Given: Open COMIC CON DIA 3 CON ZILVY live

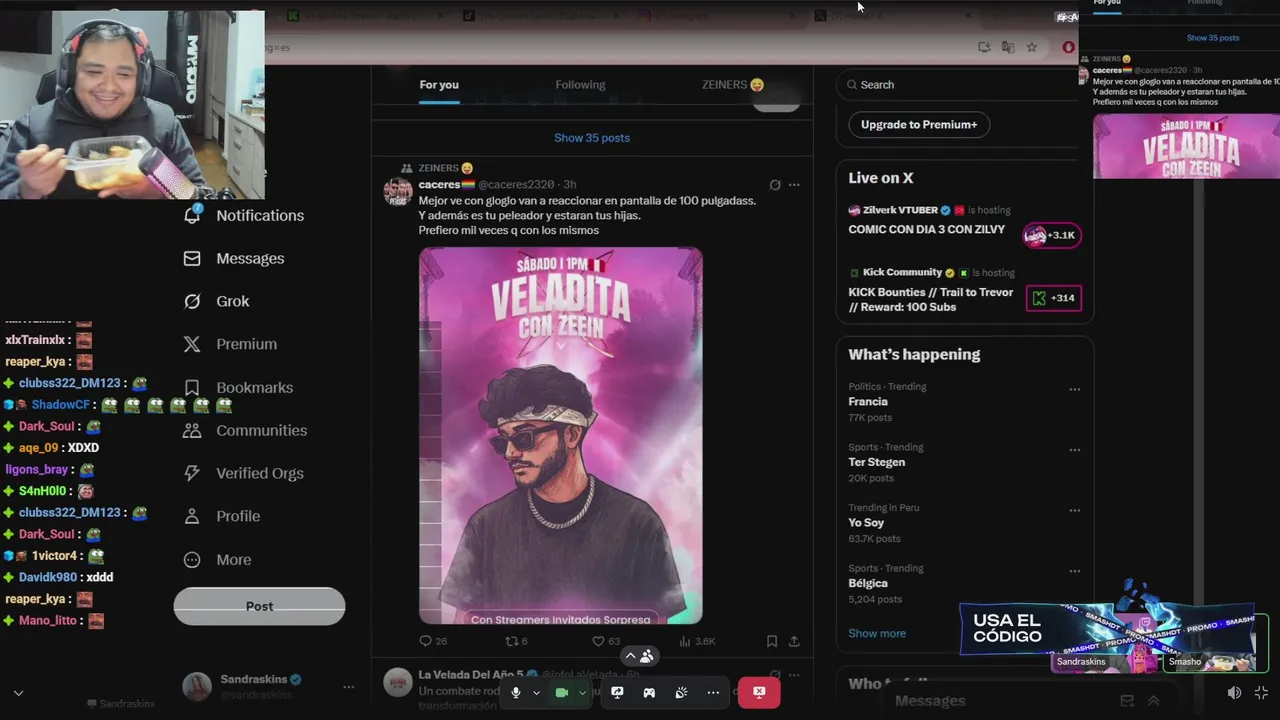Looking at the screenshot, I should [x=927, y=229].
